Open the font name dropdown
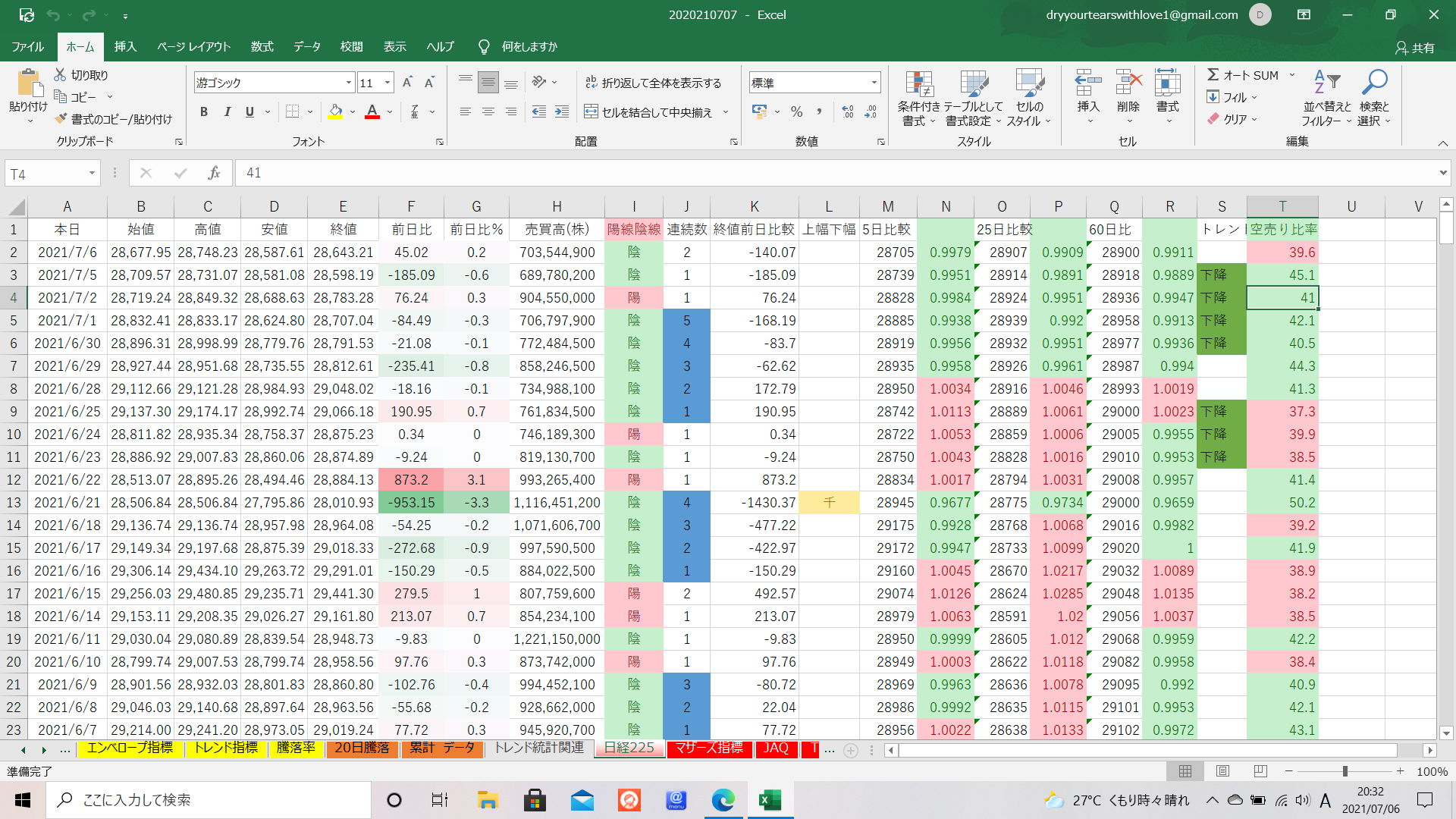Viewport: 1456px width, 819px height. pyautogui.click(x=348, y=83)
